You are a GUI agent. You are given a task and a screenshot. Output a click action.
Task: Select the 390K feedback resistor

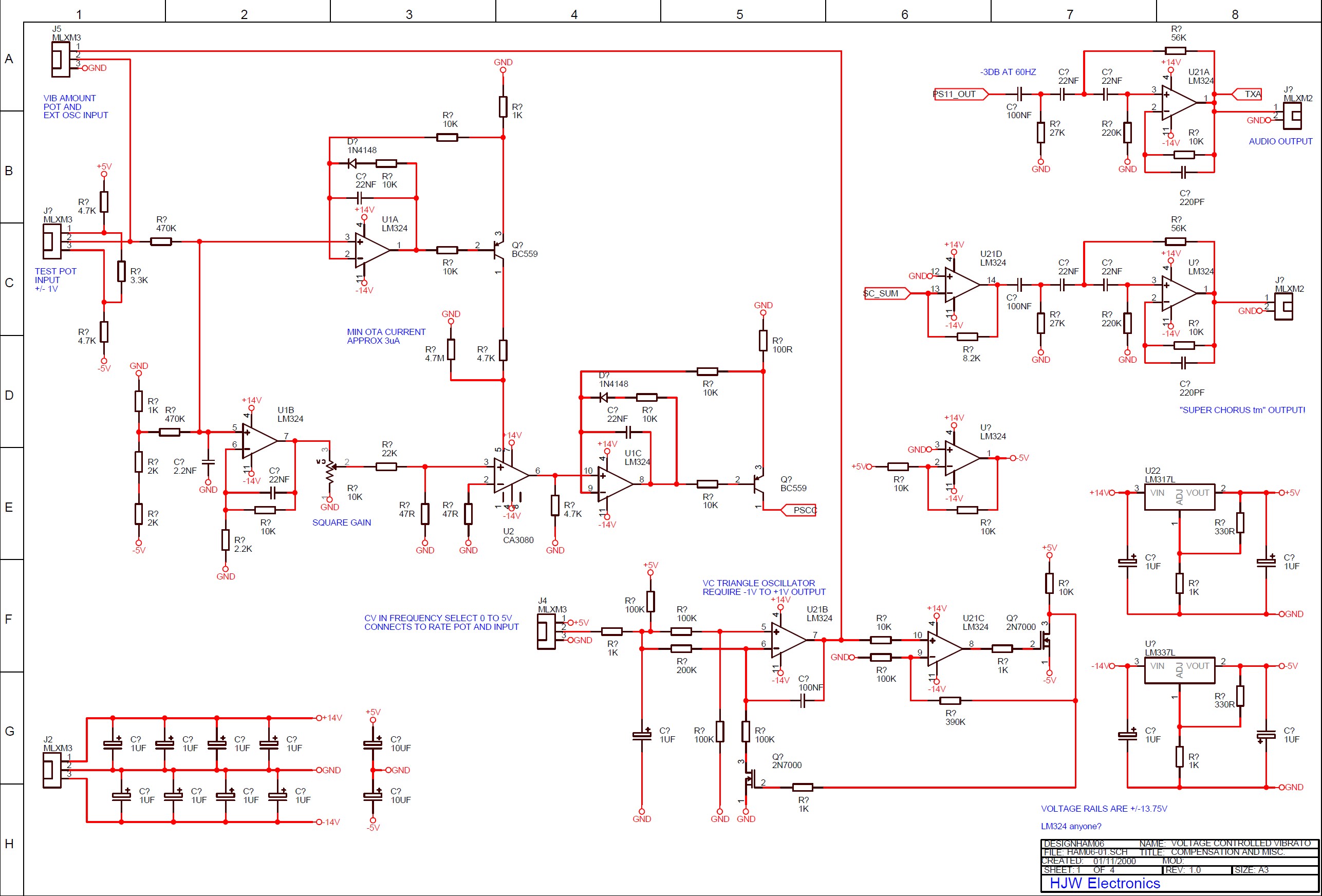pyautogui.click(x=950, y=701)
